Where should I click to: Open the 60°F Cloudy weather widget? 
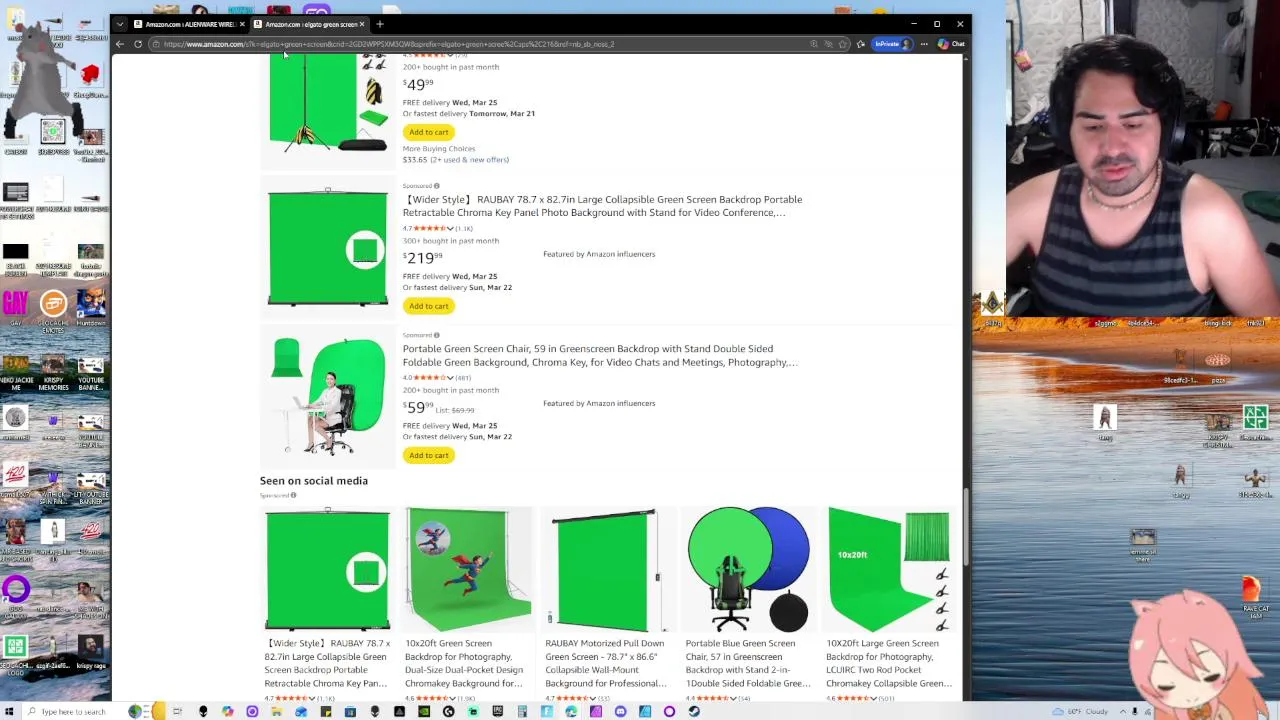pos(1081,711)
